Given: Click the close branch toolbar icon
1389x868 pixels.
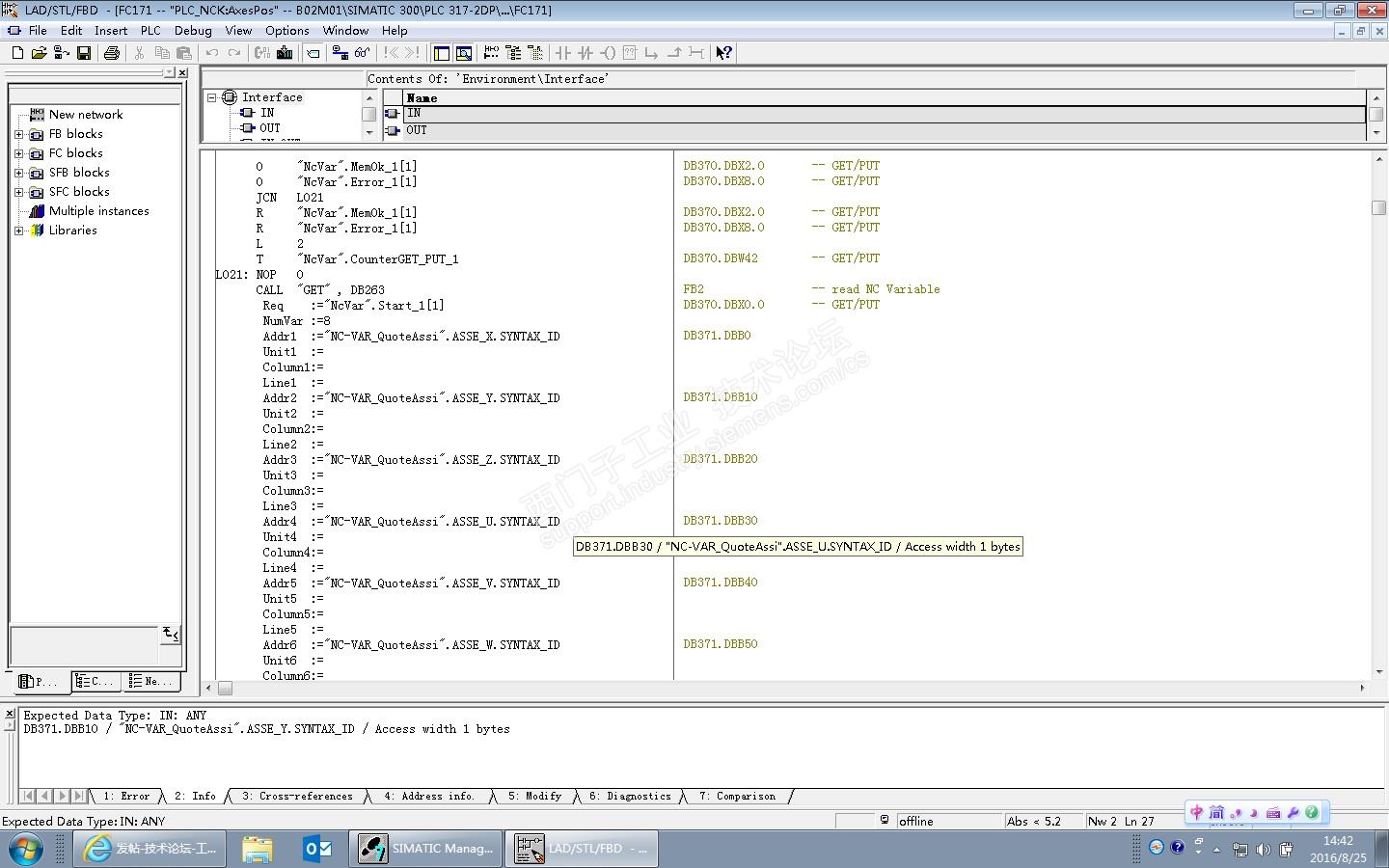Looking at the screenshot, I should pos(674,53).
